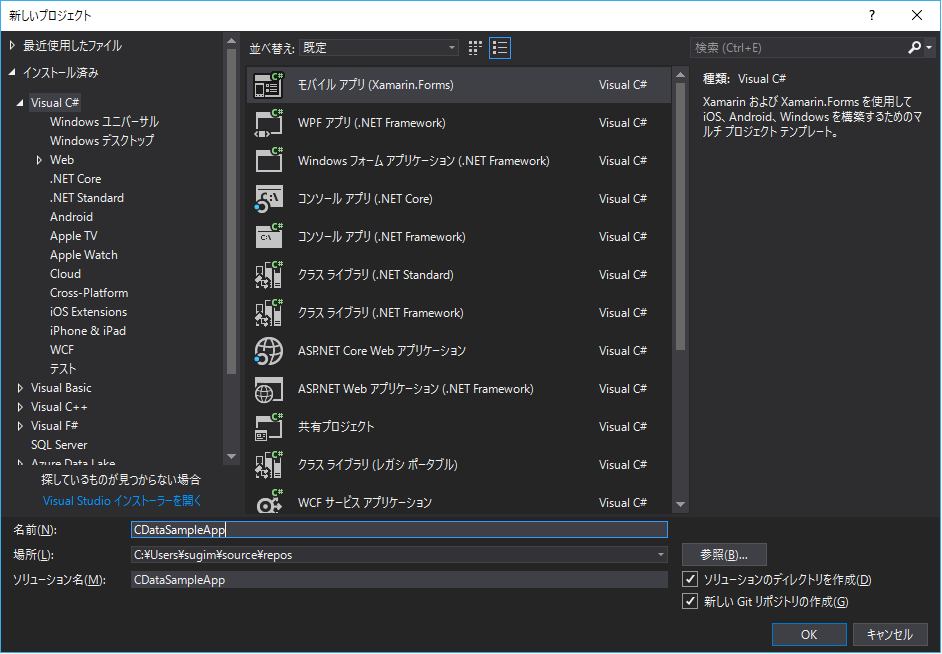
Task: Click the WPF app template icon
Action: point(269,123)
